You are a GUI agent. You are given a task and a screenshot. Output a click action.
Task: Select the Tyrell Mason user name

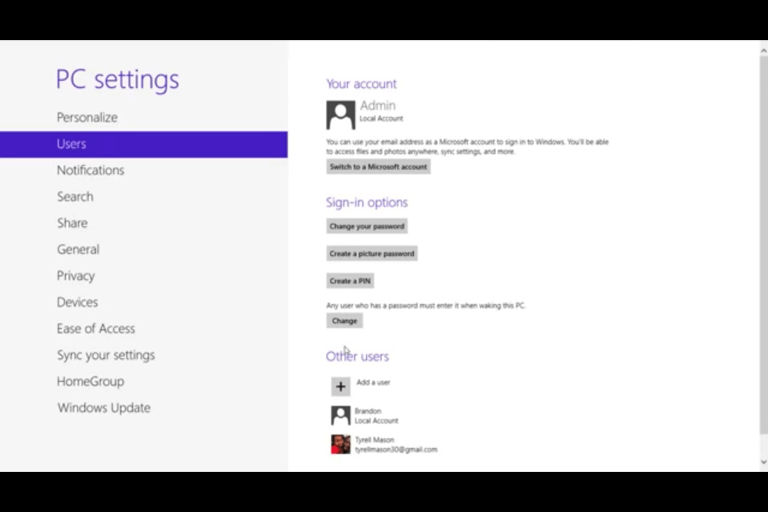pos(375,439)
